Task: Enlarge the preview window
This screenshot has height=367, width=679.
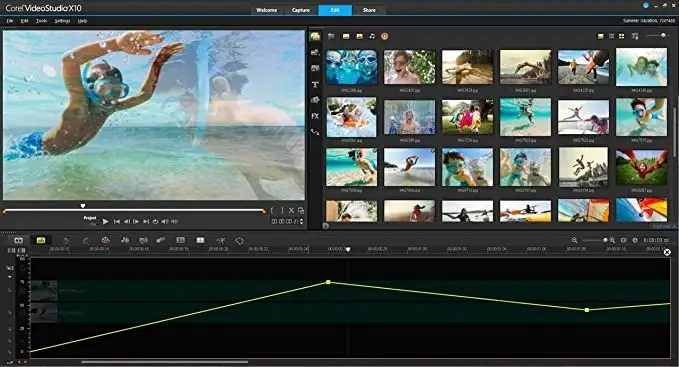Action: click(x=301, y=210)
